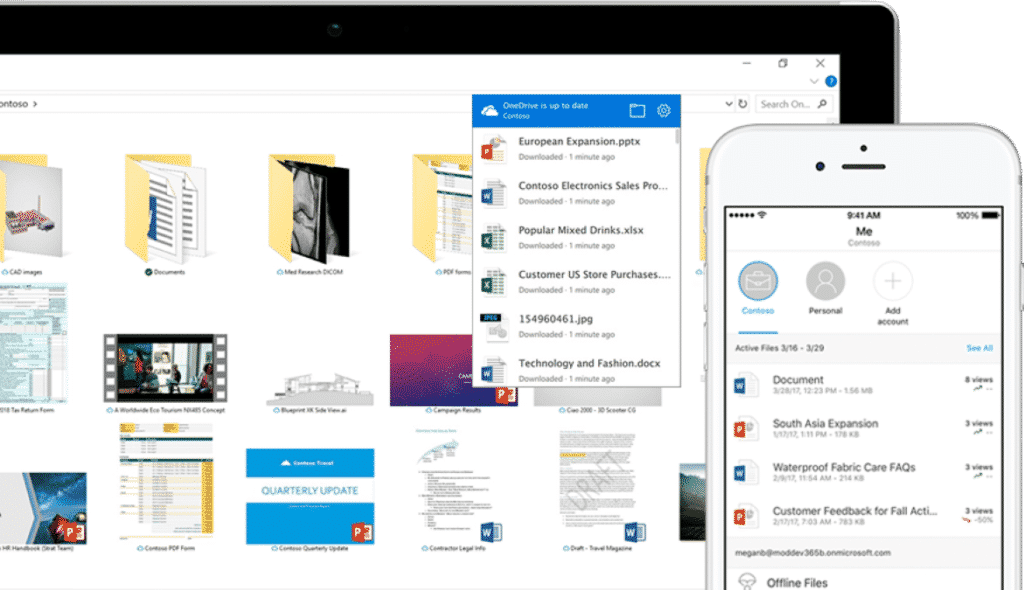Tap PowerPoint icon beside Customer Feedback for Fall

click(745, 516)
